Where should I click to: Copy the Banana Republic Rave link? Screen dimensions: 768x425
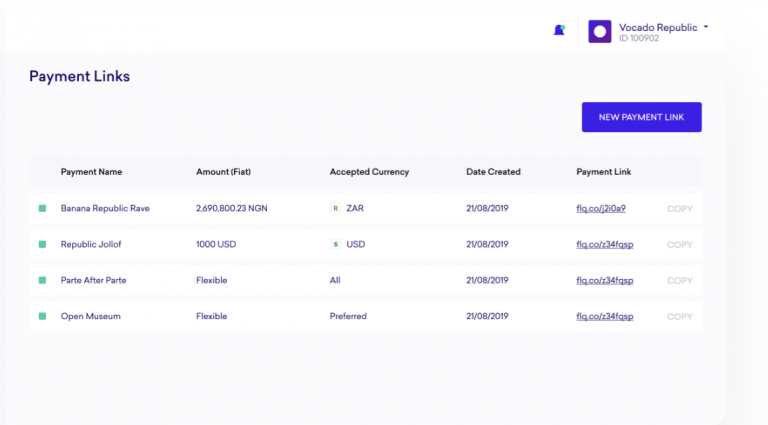tap(680, 209)
